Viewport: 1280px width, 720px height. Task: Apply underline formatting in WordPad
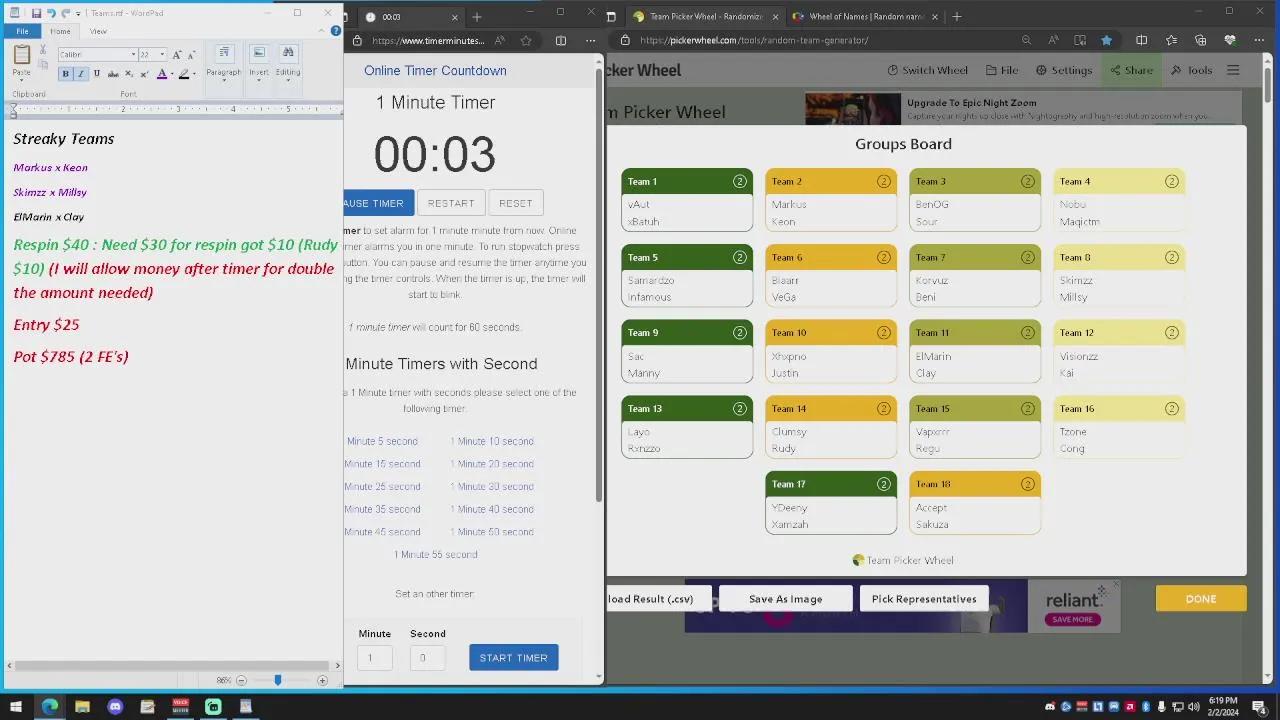pyautogui.click(x=96, y=74)
